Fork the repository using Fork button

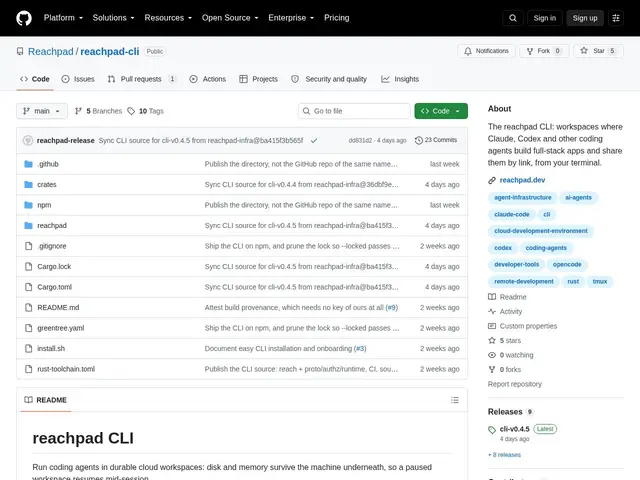tap(544, 51)
